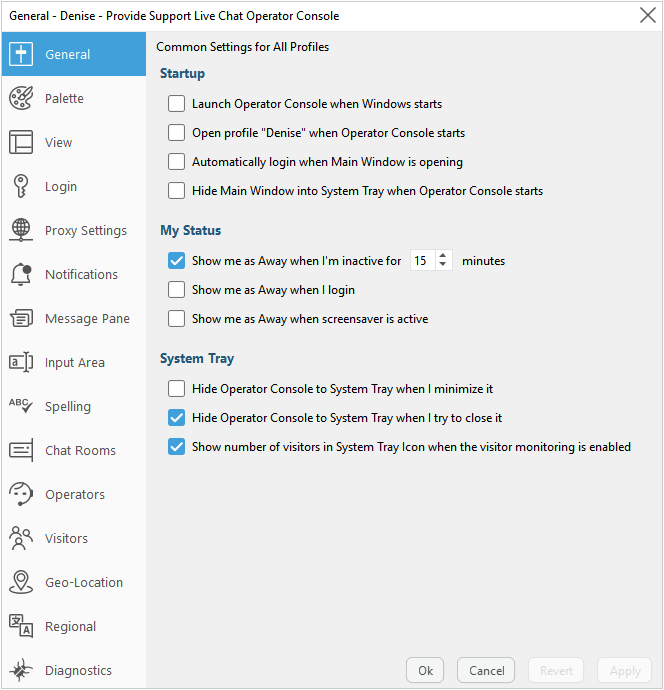Click the Proxy Settings globe icon
This screenshot has width=664, height=690.
[x=21, y=230]
